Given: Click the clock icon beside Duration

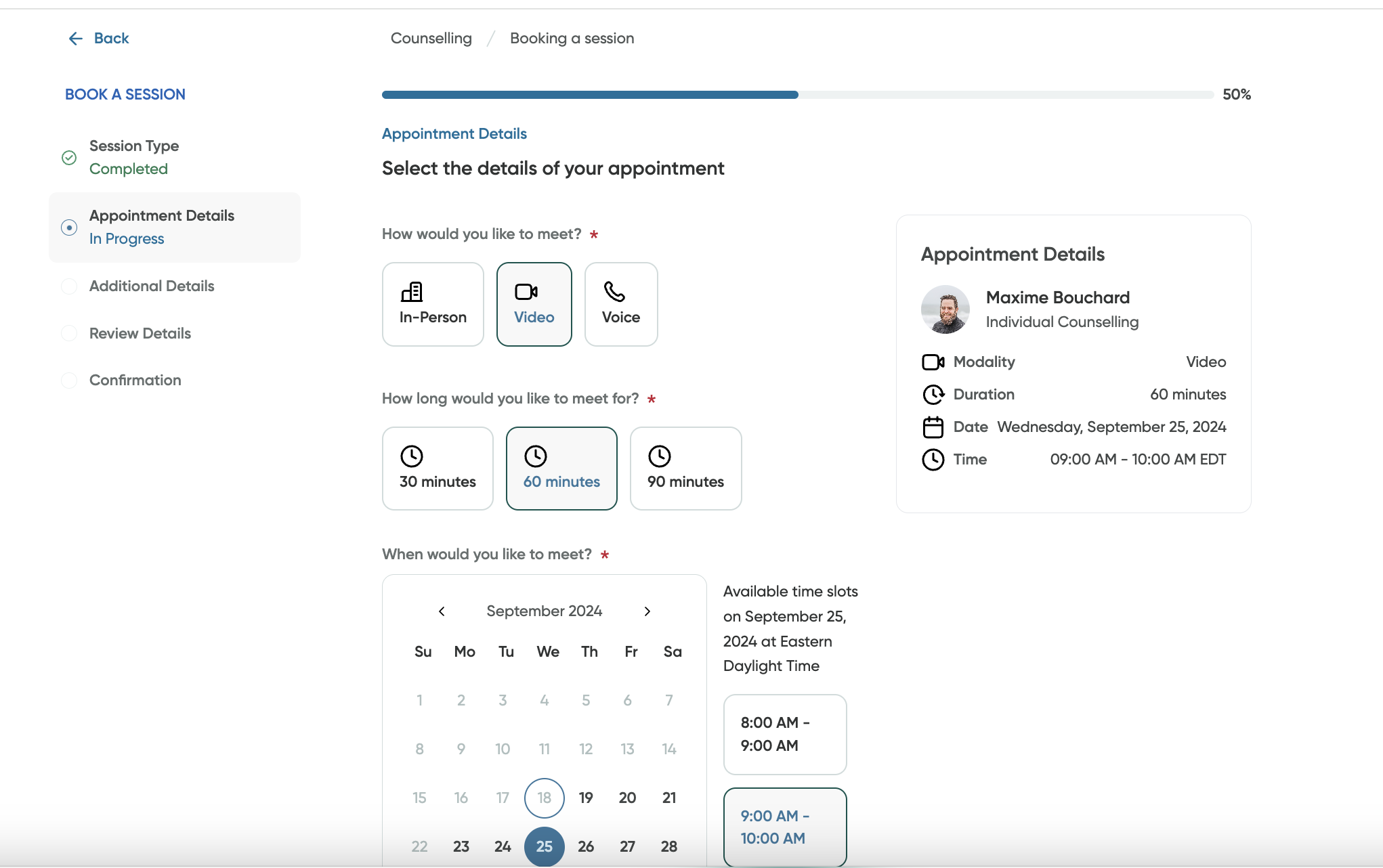Looking at the screenshot, I should point(933,395).
